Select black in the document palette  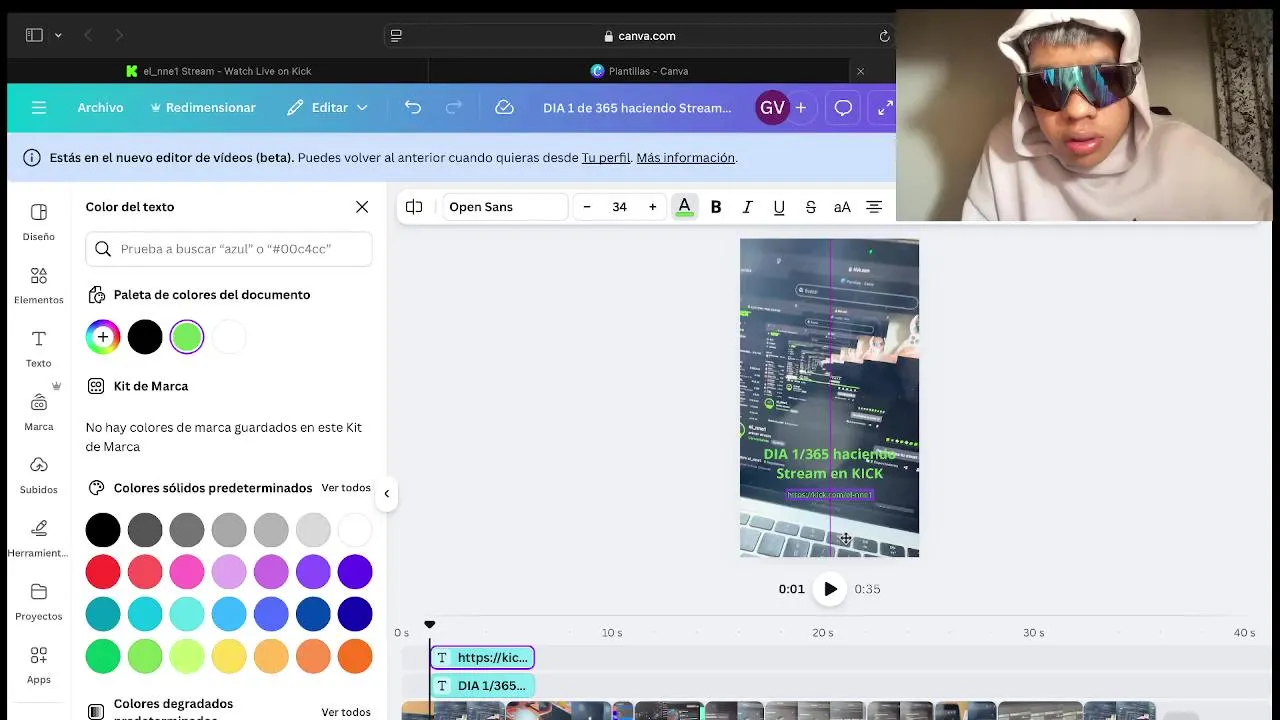(x=145, y=337)
